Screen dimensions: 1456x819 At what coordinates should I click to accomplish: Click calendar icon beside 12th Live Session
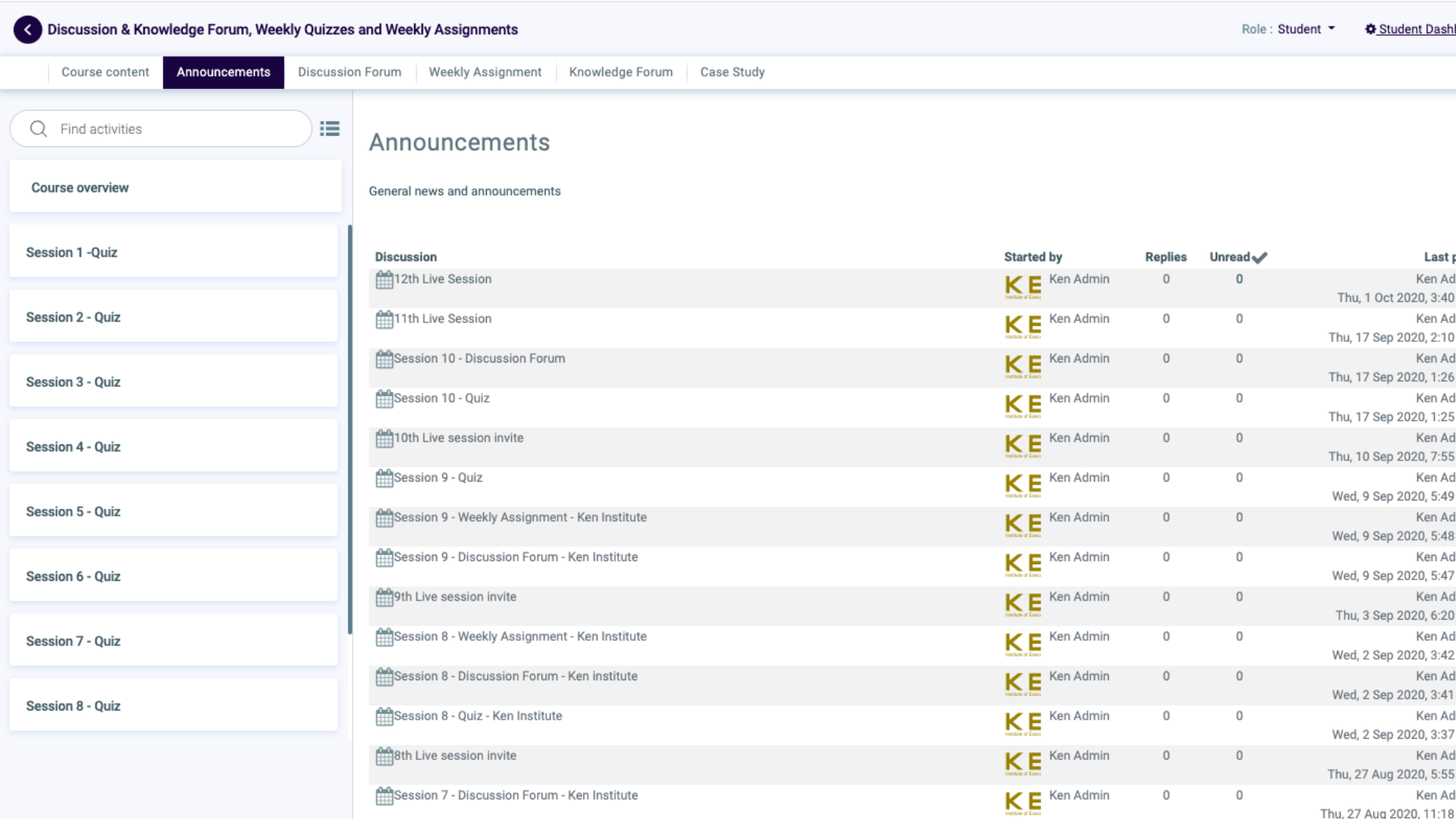[384, 280]
